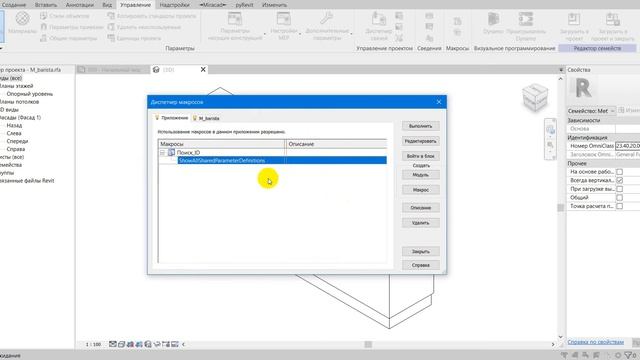Click the ViewCube in the 3D view
640x360 pixels.
point(535,97)
